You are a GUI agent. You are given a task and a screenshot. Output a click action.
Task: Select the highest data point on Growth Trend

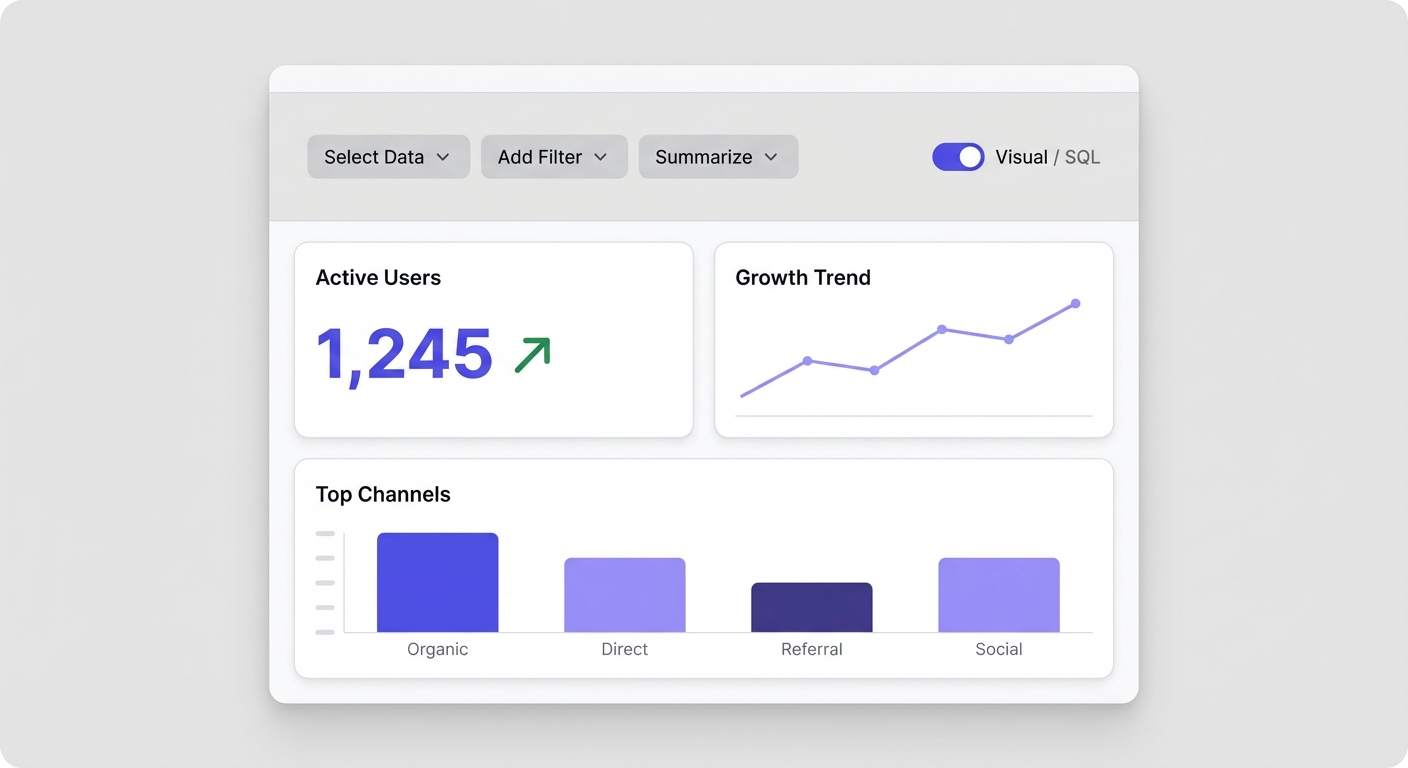(x=1076, y=303)
